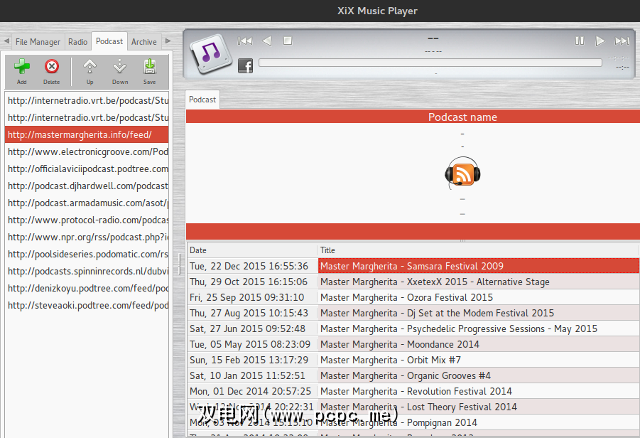Select the Podcast tab above the podcast name
Viewport: 640px width, 438px height.
tap(202, 100)
